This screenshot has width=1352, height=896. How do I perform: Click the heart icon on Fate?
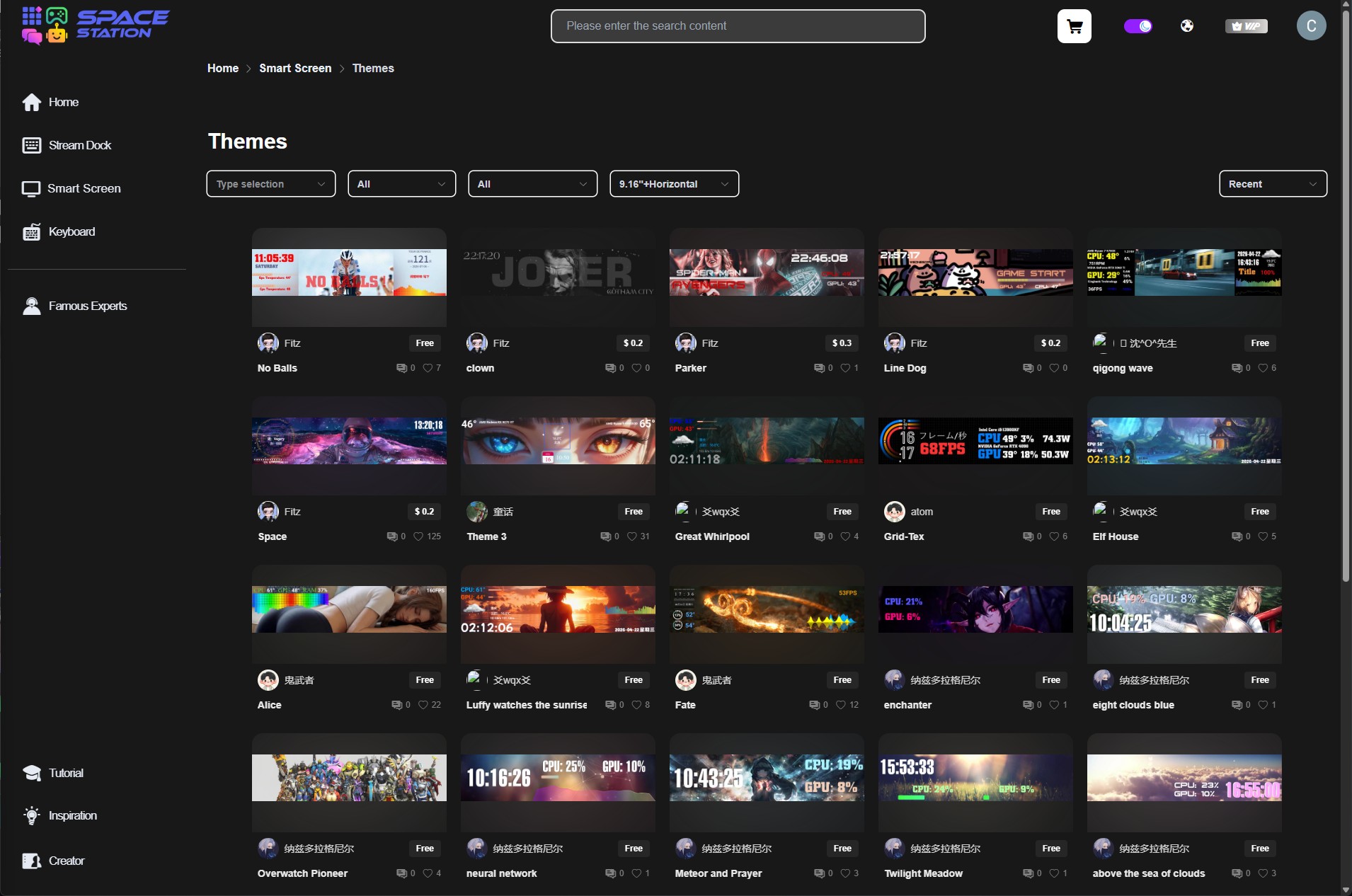pyautogui.click(x=841, y=705)
